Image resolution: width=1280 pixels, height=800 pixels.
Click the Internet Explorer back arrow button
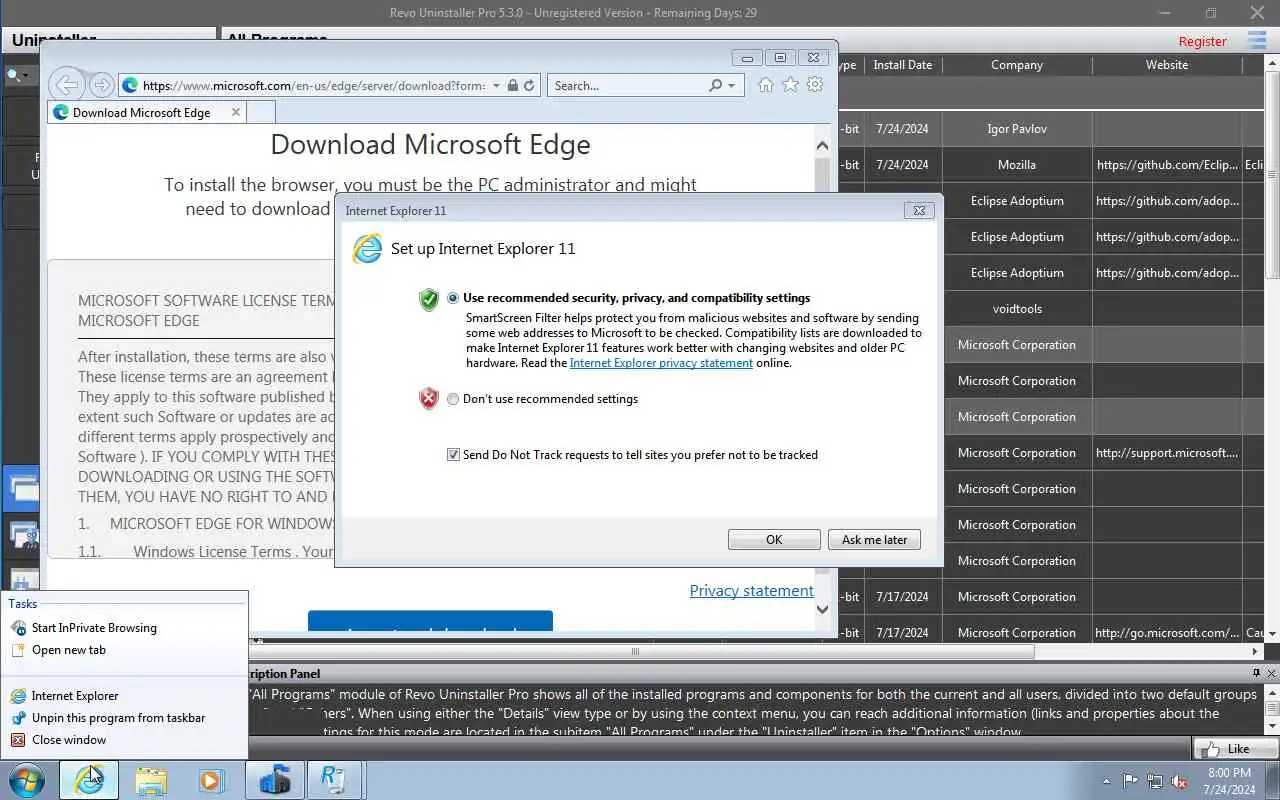click(x=66, y=85)
